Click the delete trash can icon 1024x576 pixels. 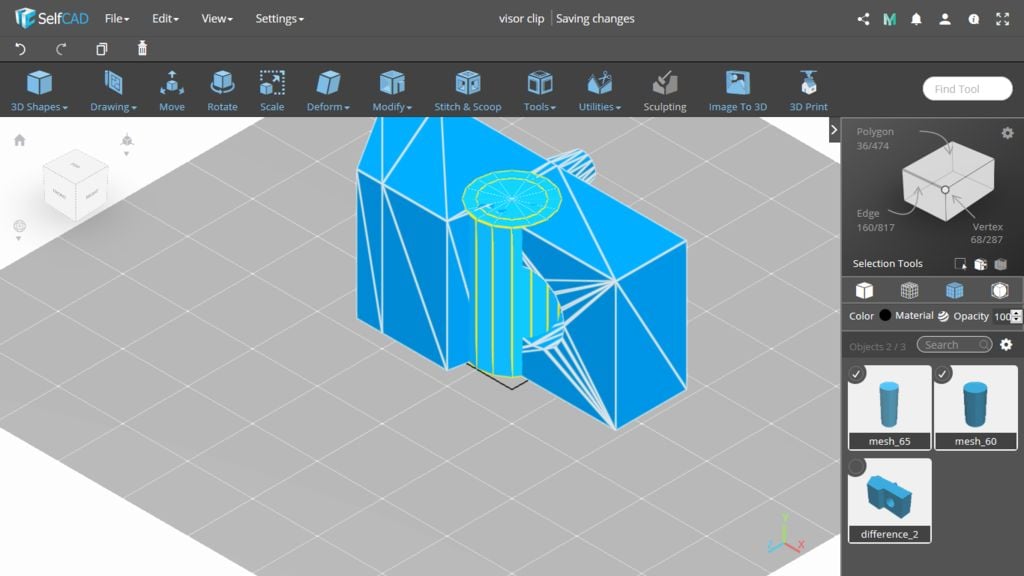[x=142, y=49]
